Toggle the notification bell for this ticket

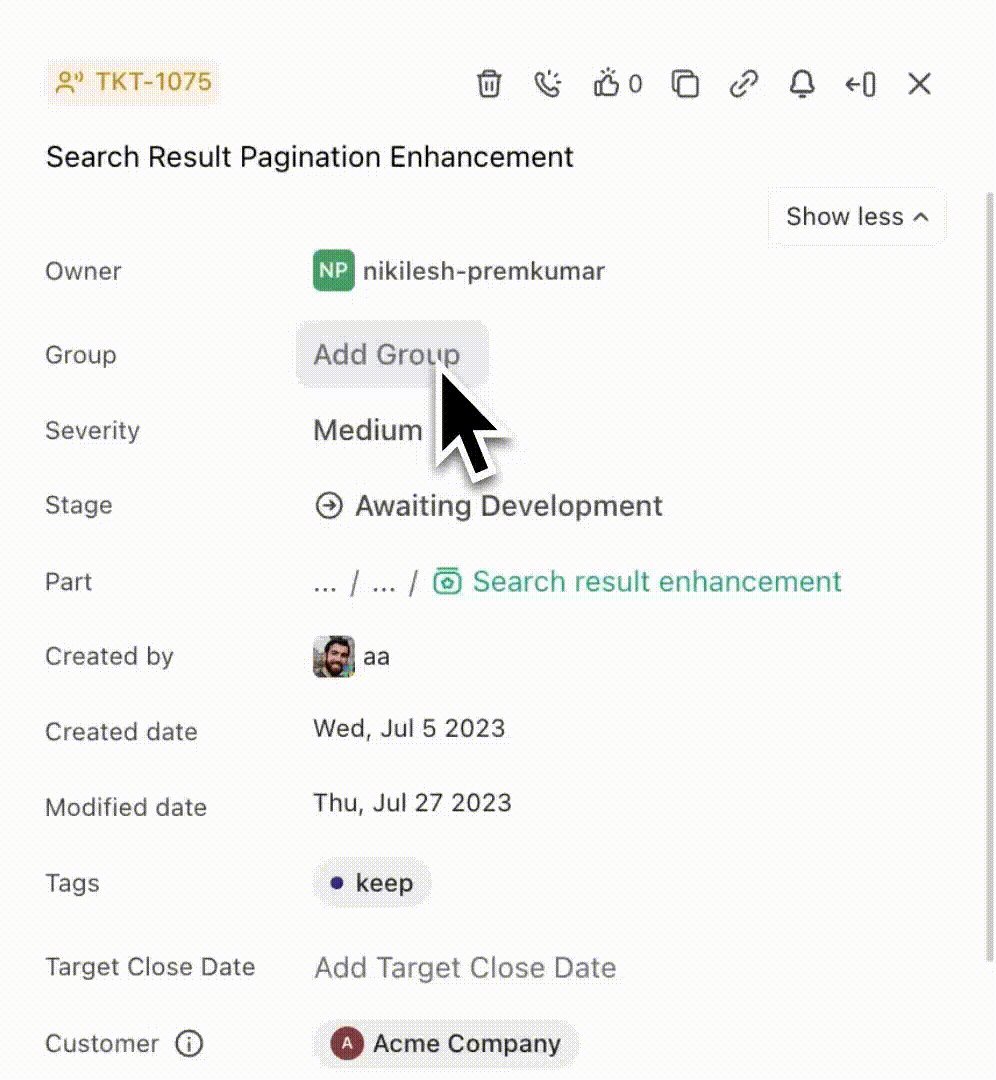(x=802, y=84)
